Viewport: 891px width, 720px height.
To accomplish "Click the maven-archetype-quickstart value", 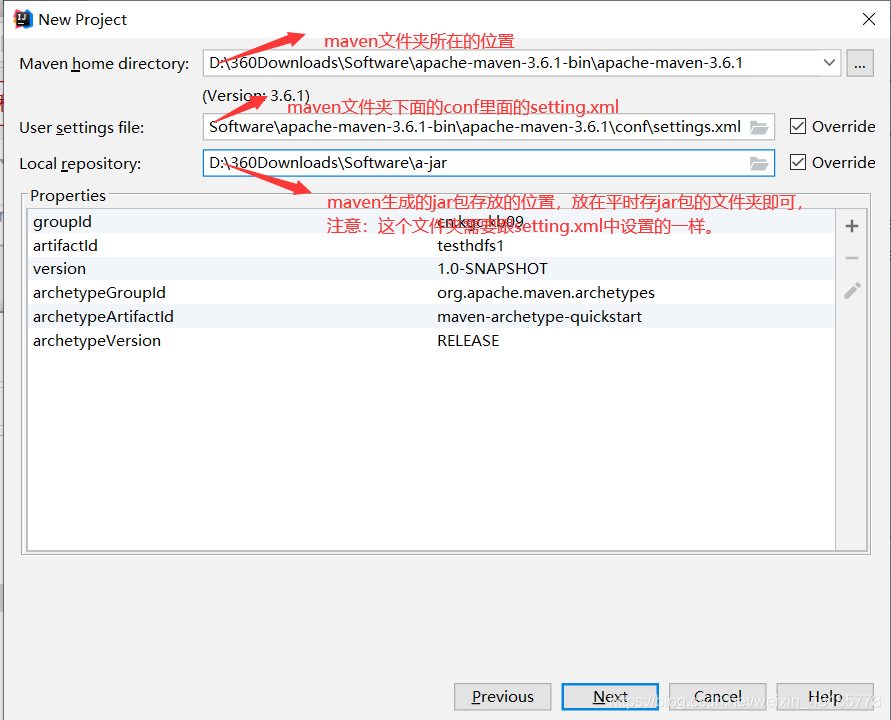I will click(x=539, y=317).
